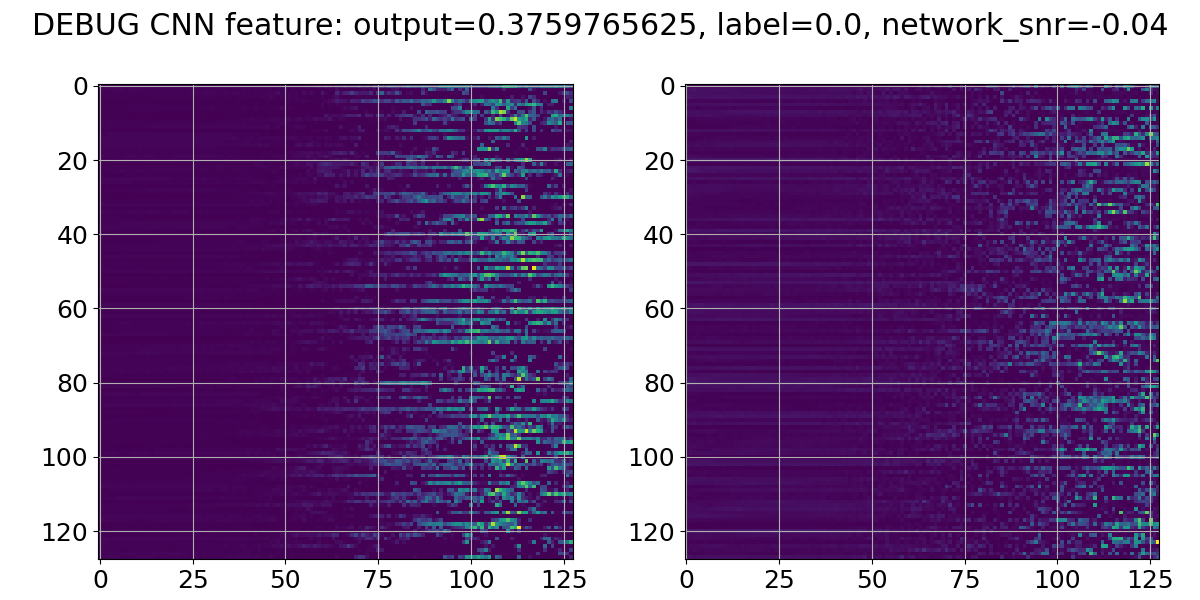Click x-axis tick label 100 on left plot

[x=471, y=579]
